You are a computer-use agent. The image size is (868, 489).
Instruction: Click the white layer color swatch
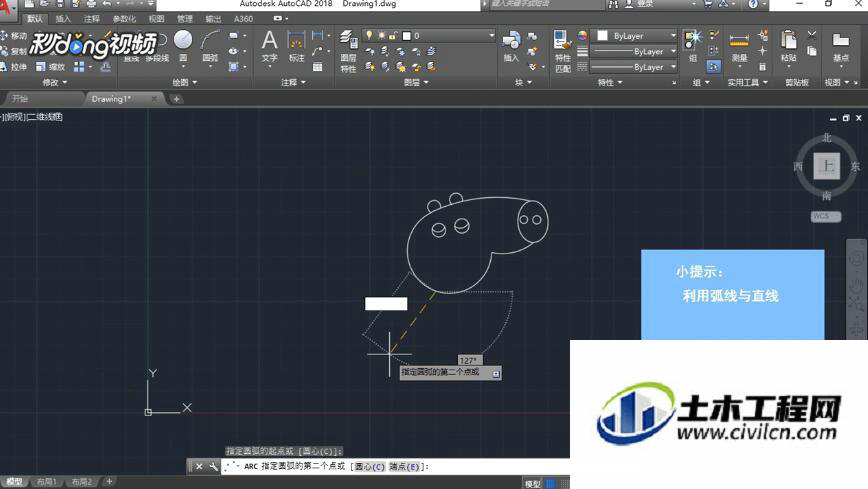[407, 35]
